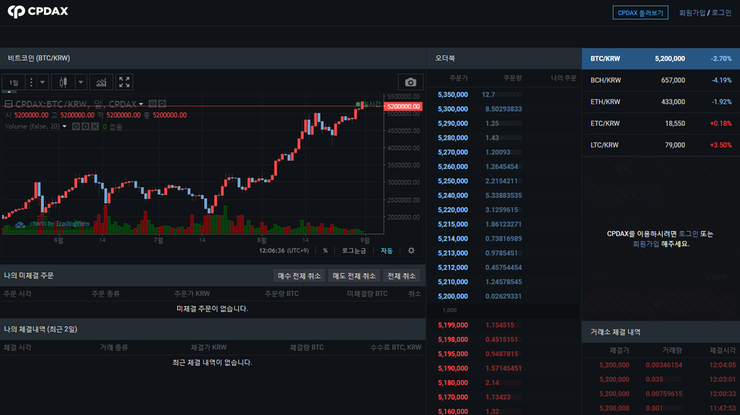Click the 5,180,000 bid price
Viewport: 740px width, 415px height.
pos(453,383)
